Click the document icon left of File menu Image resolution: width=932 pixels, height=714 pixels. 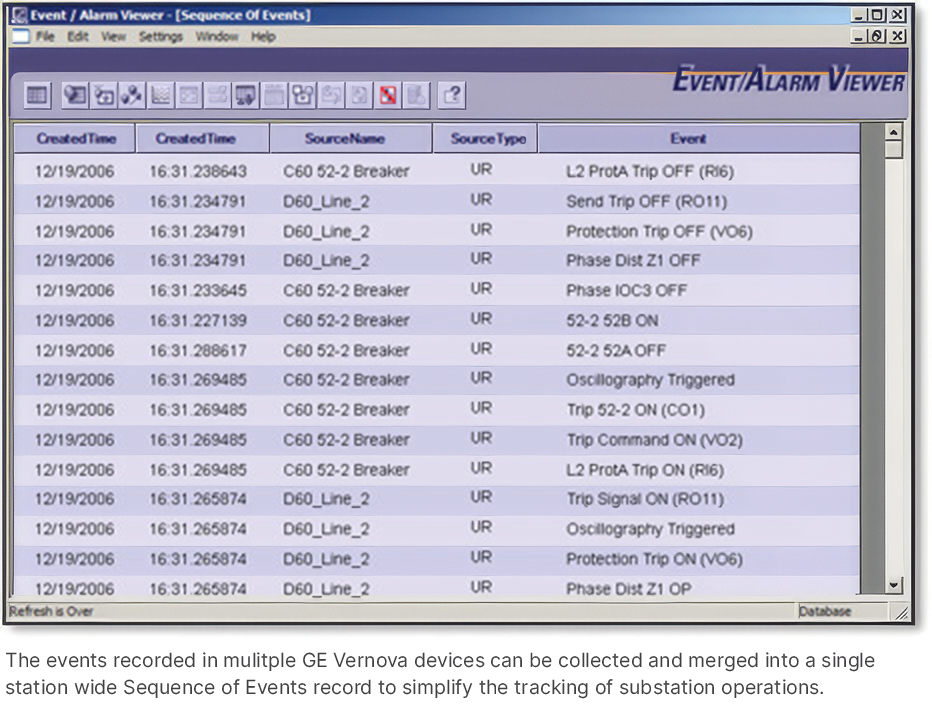point(20,36)
